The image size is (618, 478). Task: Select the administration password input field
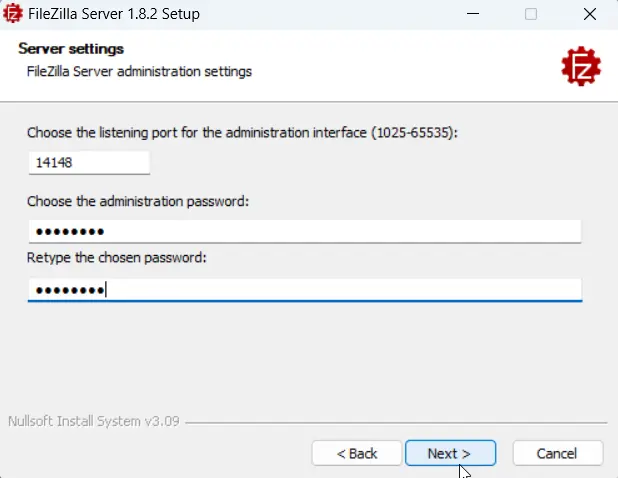305,231
